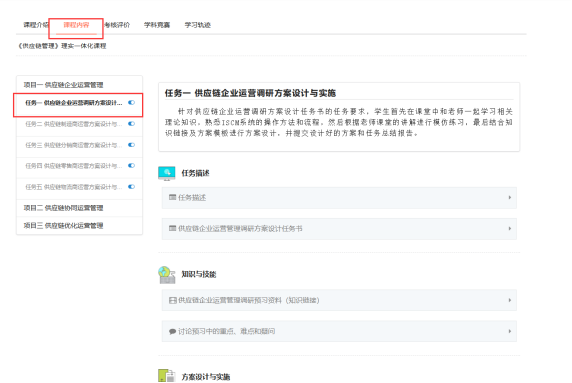
Task: Select 项目二 供应链协同运营管理 in sidebar
Action: [x=63, y=208]
